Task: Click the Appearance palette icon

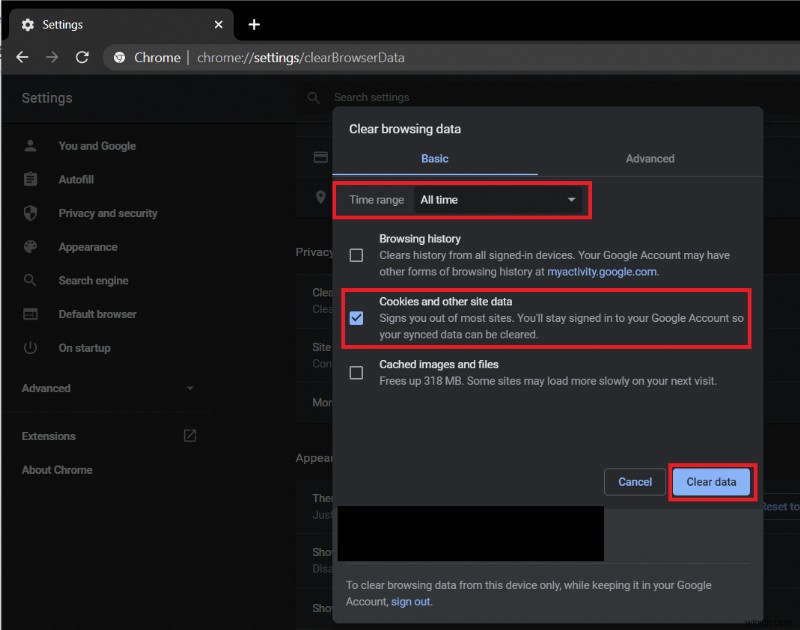Action: (31, 247)
